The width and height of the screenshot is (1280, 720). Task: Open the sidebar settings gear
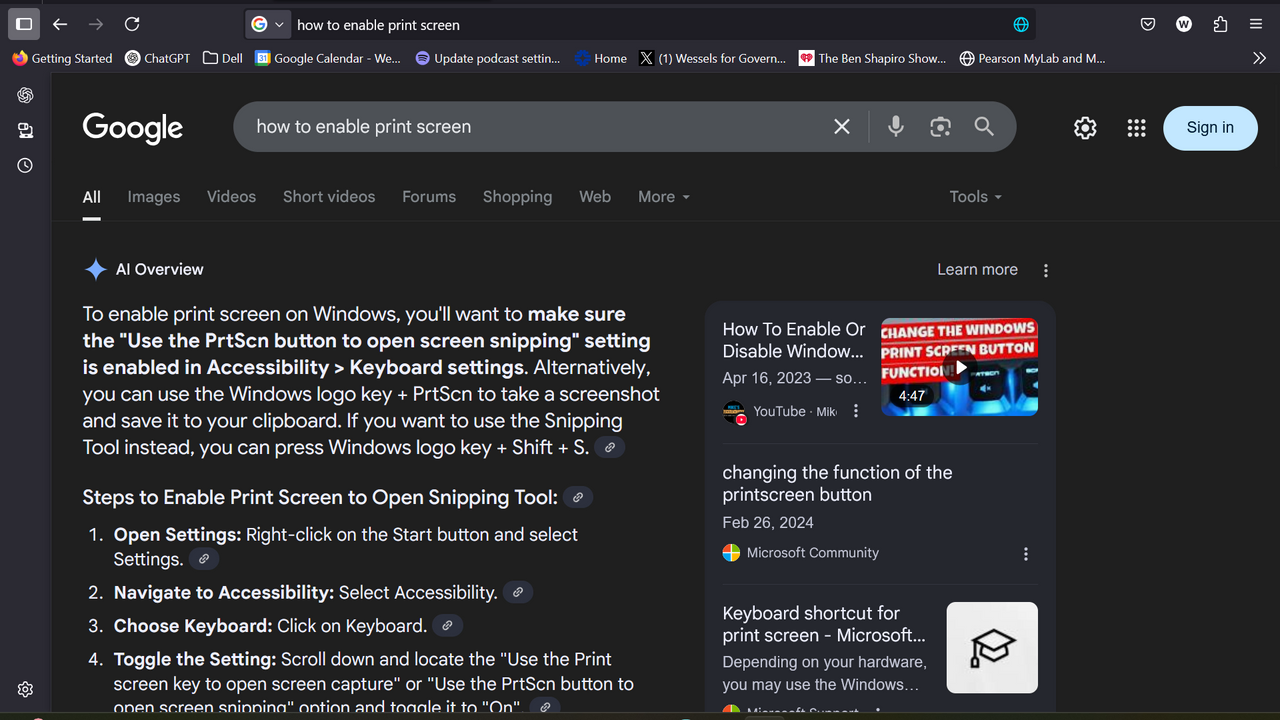[26, 689]
